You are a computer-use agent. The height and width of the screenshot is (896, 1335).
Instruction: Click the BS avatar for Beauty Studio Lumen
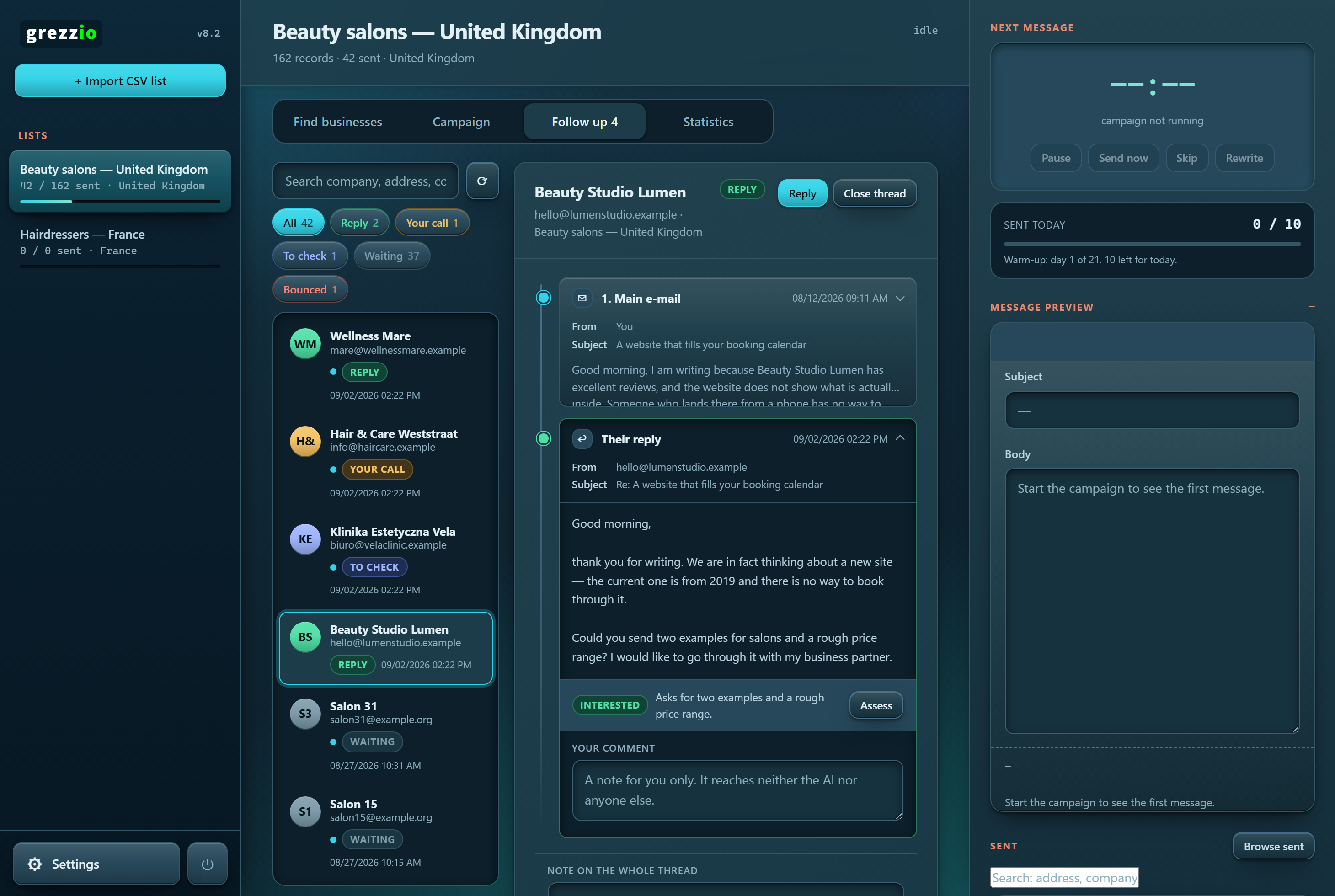click(x=305, y=636)
